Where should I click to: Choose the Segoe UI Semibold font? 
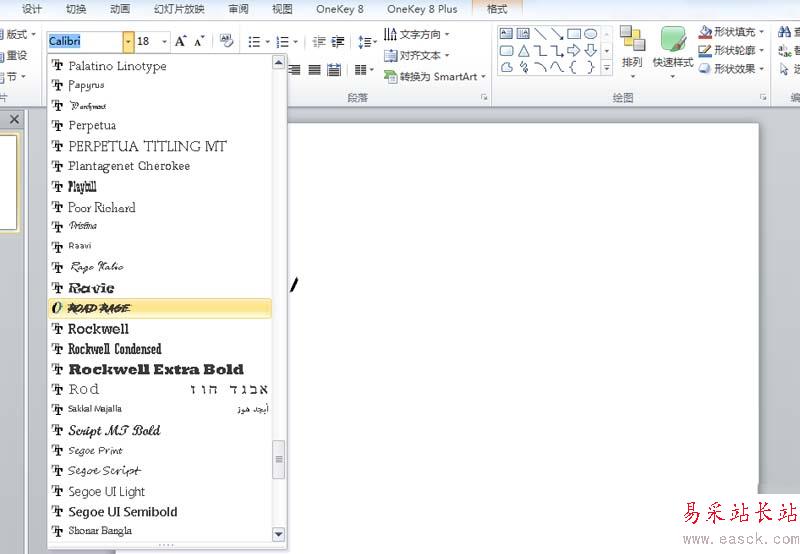(x=160, y=512)
